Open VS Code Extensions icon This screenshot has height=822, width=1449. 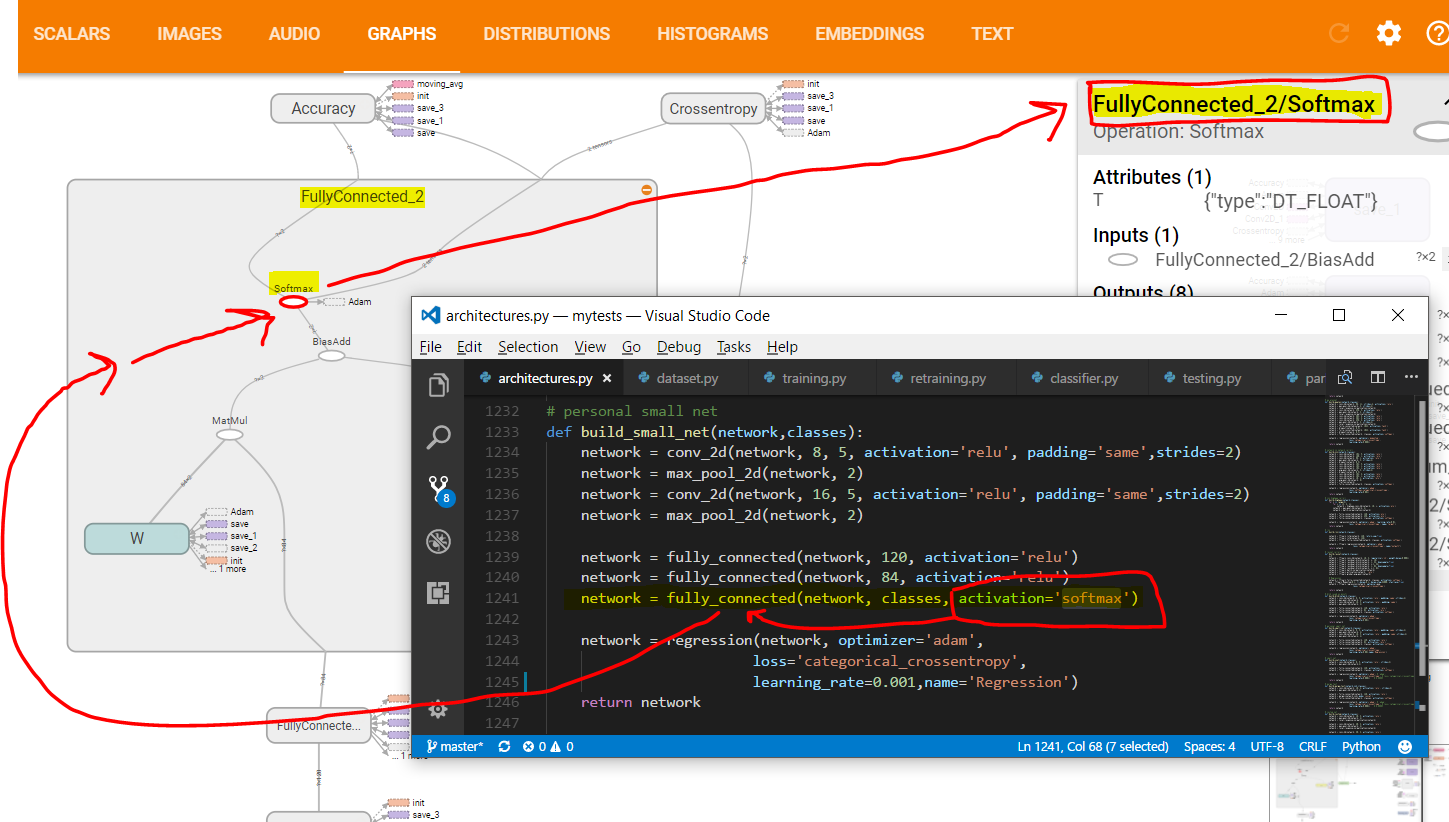(x=438, y=593)
